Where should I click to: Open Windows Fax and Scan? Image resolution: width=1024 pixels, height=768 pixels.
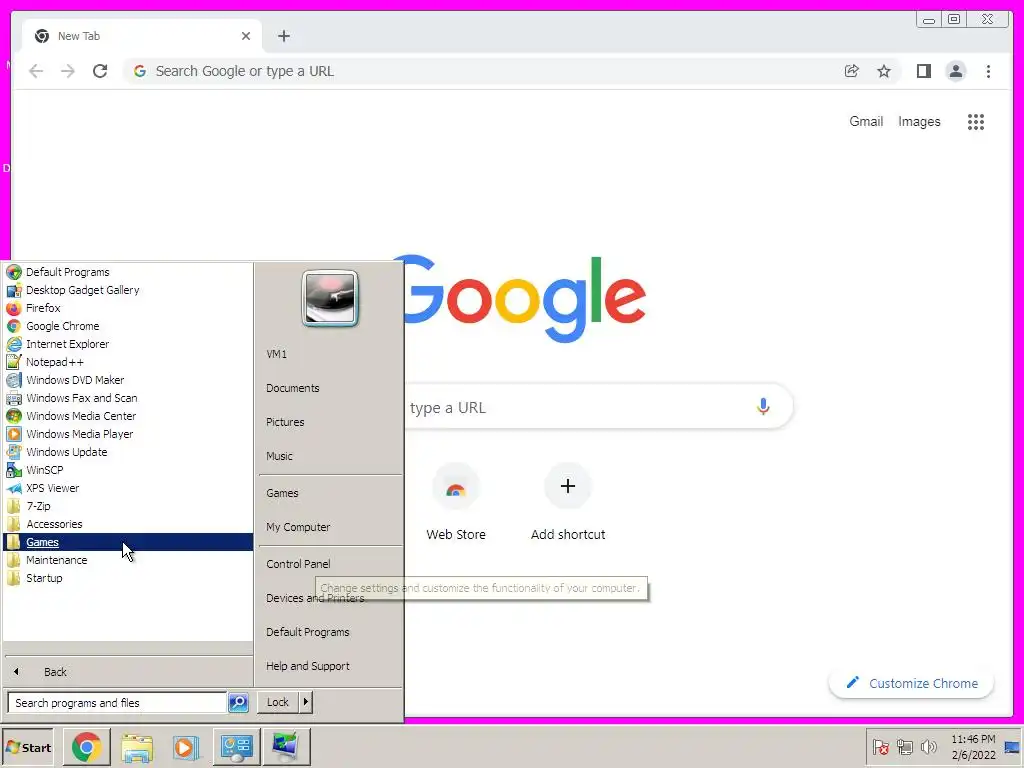click(128, 398)
